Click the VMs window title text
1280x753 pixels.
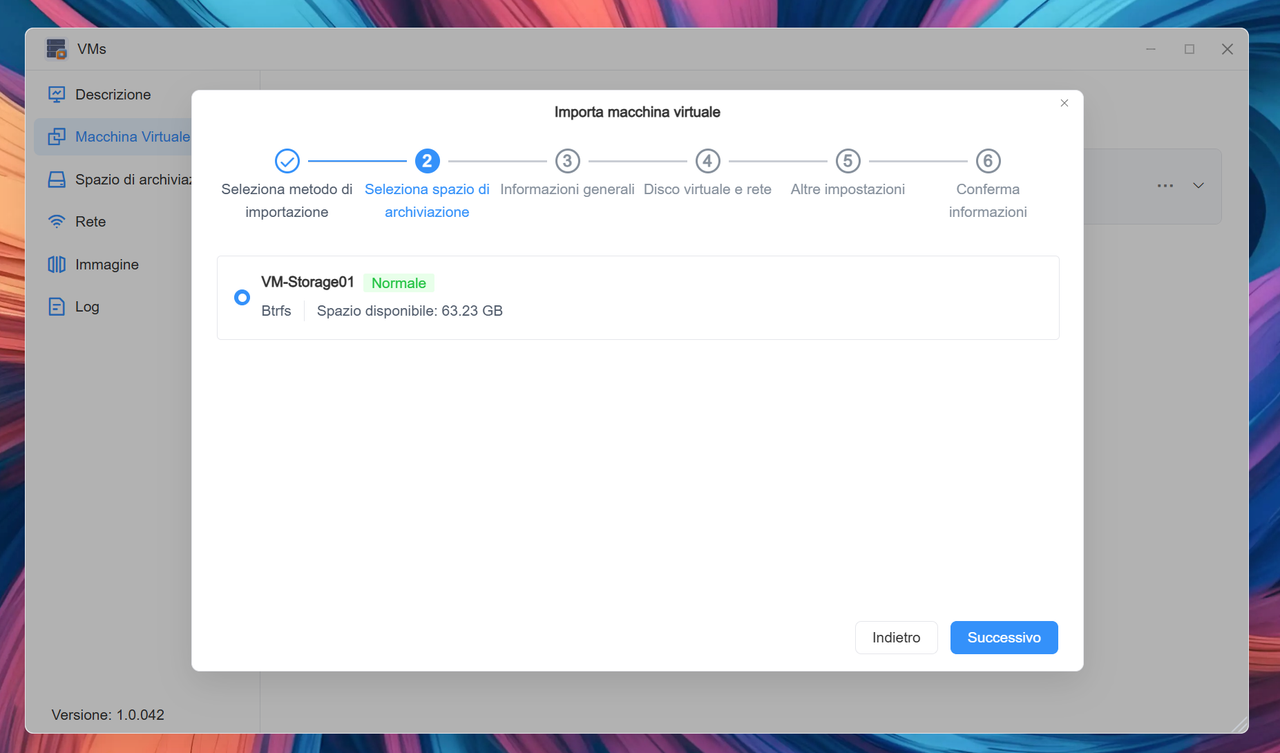point(91,49)
